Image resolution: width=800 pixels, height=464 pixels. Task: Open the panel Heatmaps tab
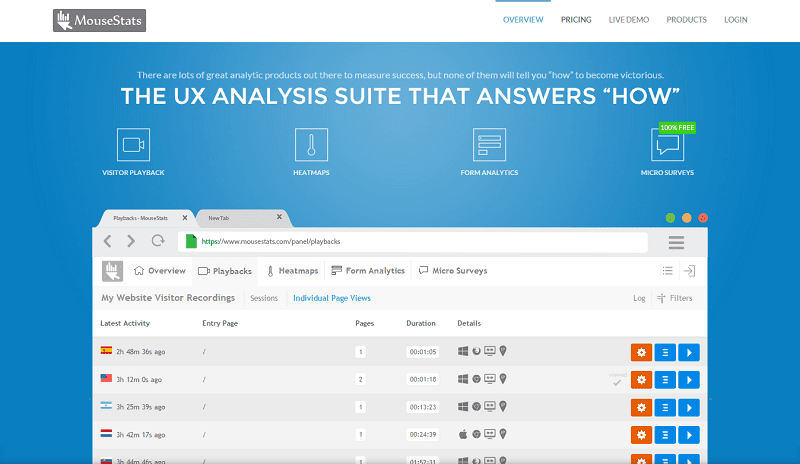coord(292,271)
